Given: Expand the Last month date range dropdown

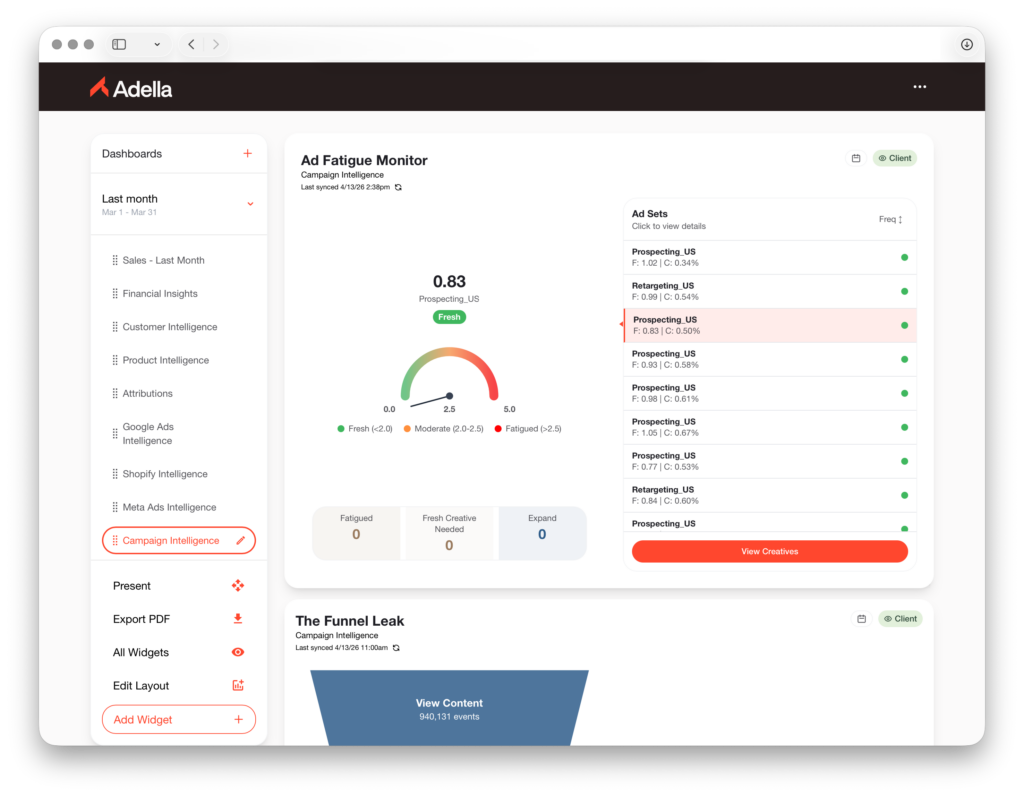Looking at the screenshot, I should (x=250, y=204).
